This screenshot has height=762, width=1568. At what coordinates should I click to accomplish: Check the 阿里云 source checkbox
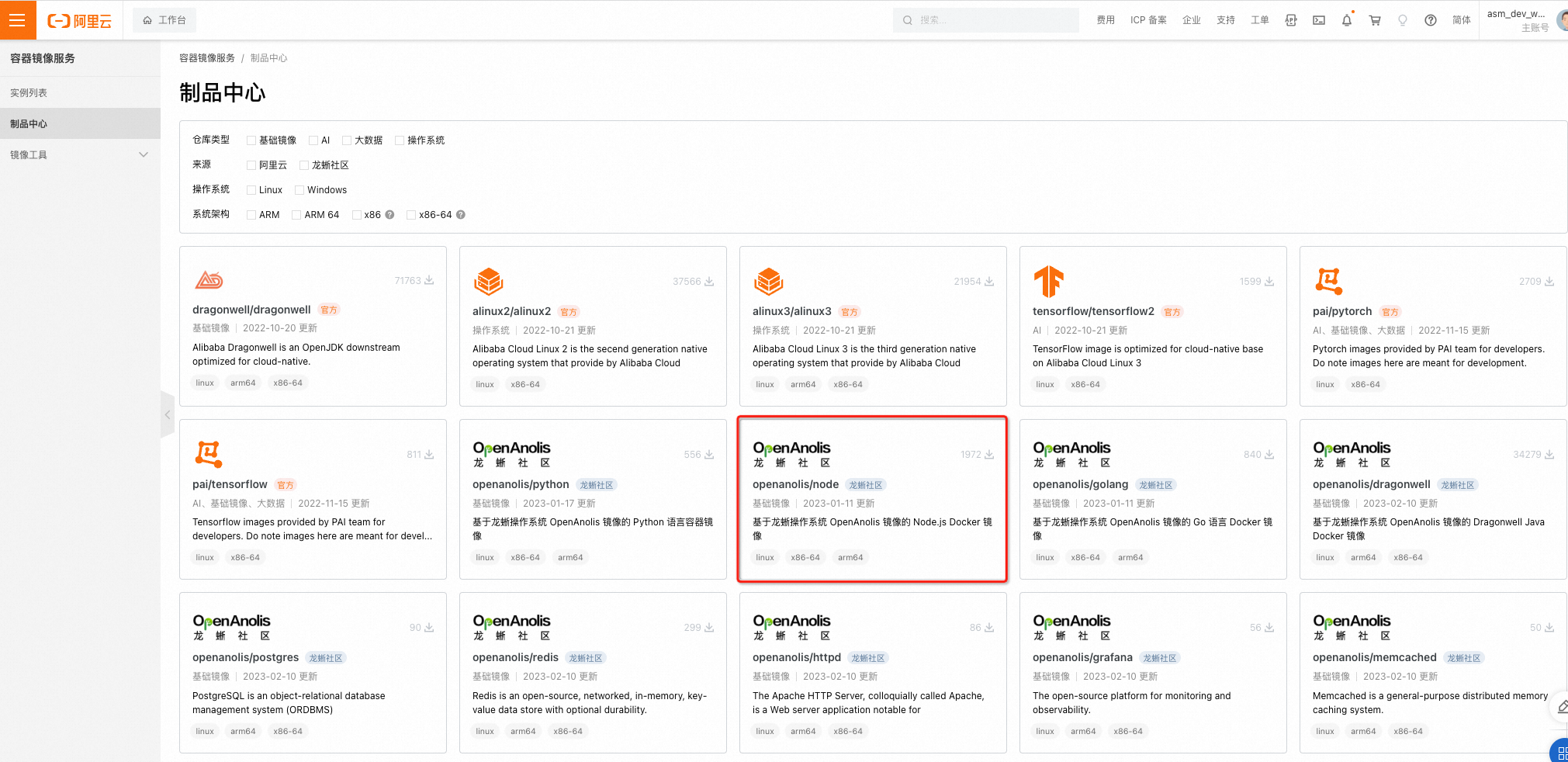pos(251,165)
